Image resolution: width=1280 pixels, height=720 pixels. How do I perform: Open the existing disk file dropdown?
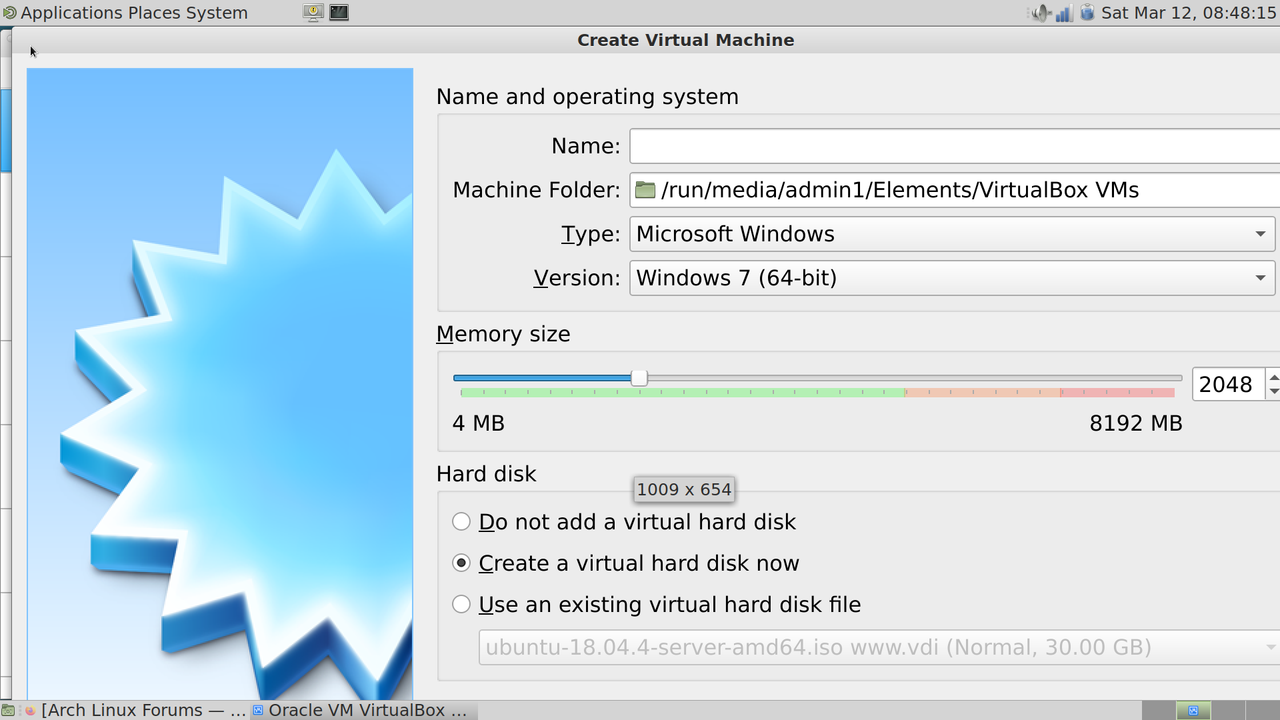click(880, 647)
